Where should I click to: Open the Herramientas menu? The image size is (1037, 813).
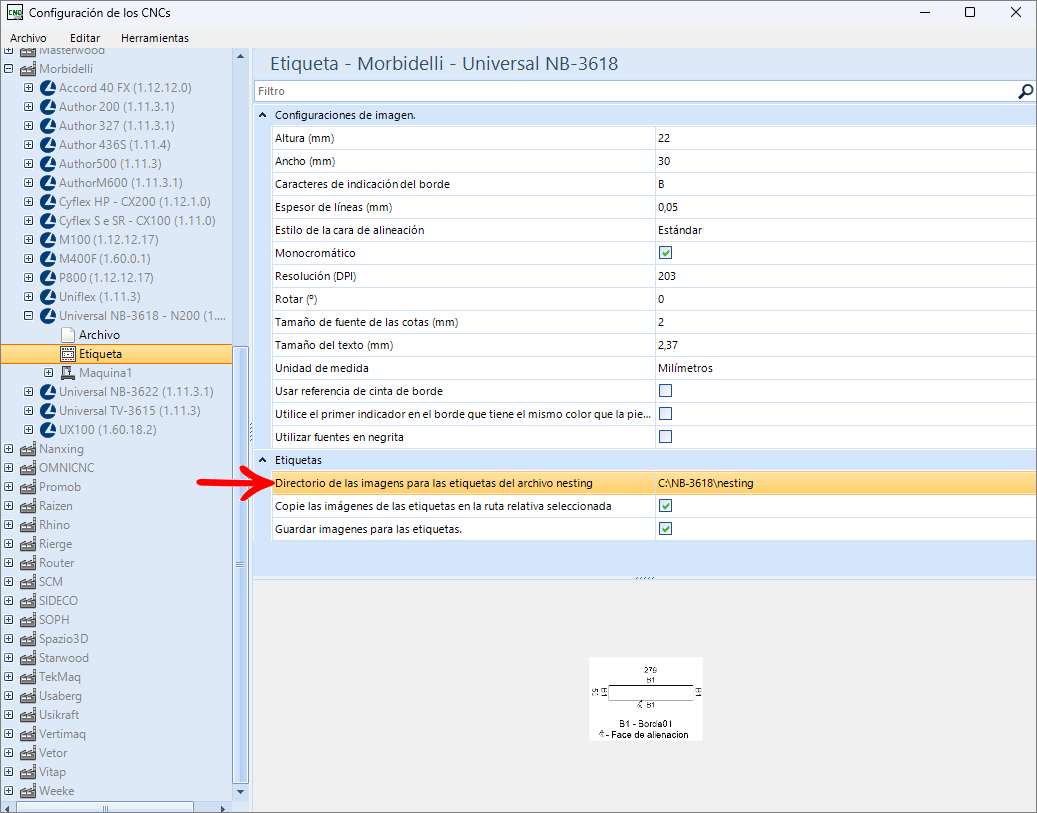point(155,38)
